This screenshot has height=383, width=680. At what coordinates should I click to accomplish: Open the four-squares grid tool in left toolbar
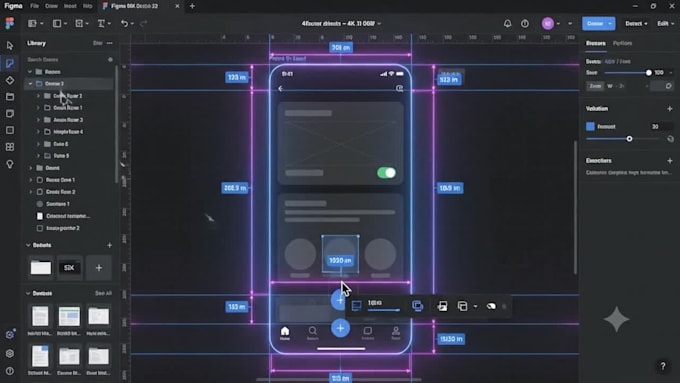pos(10,147)
